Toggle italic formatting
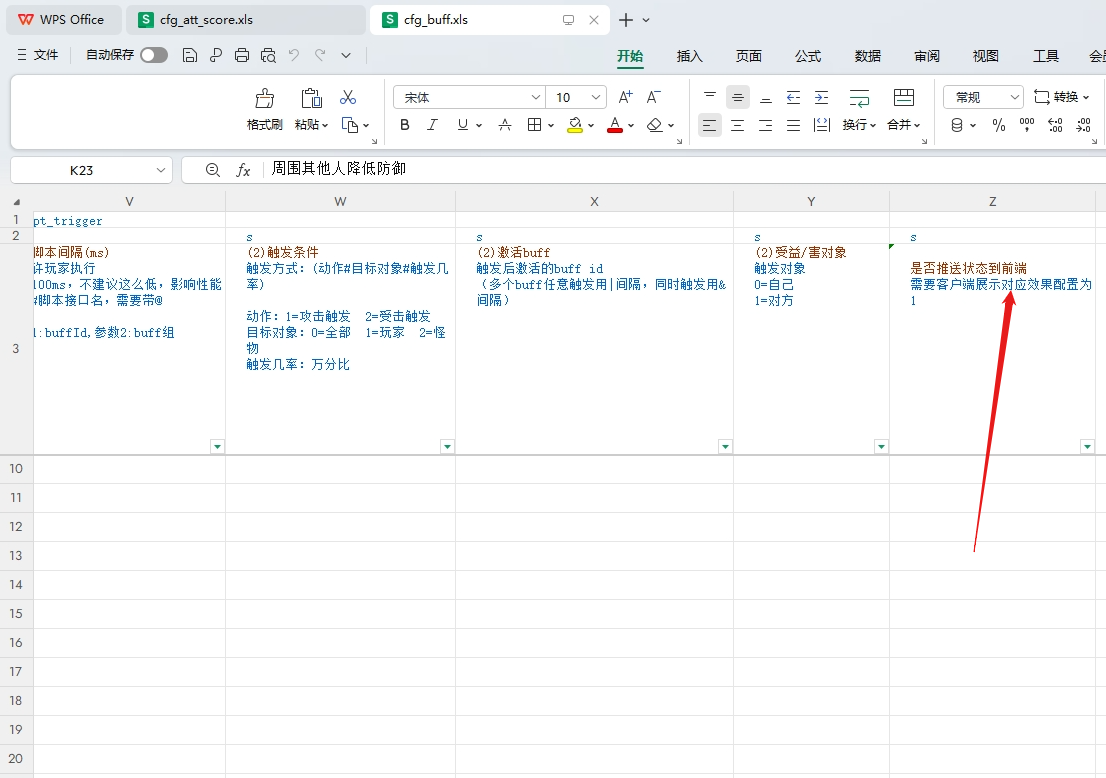This screenshot has width=1106, height=778. 432,124
